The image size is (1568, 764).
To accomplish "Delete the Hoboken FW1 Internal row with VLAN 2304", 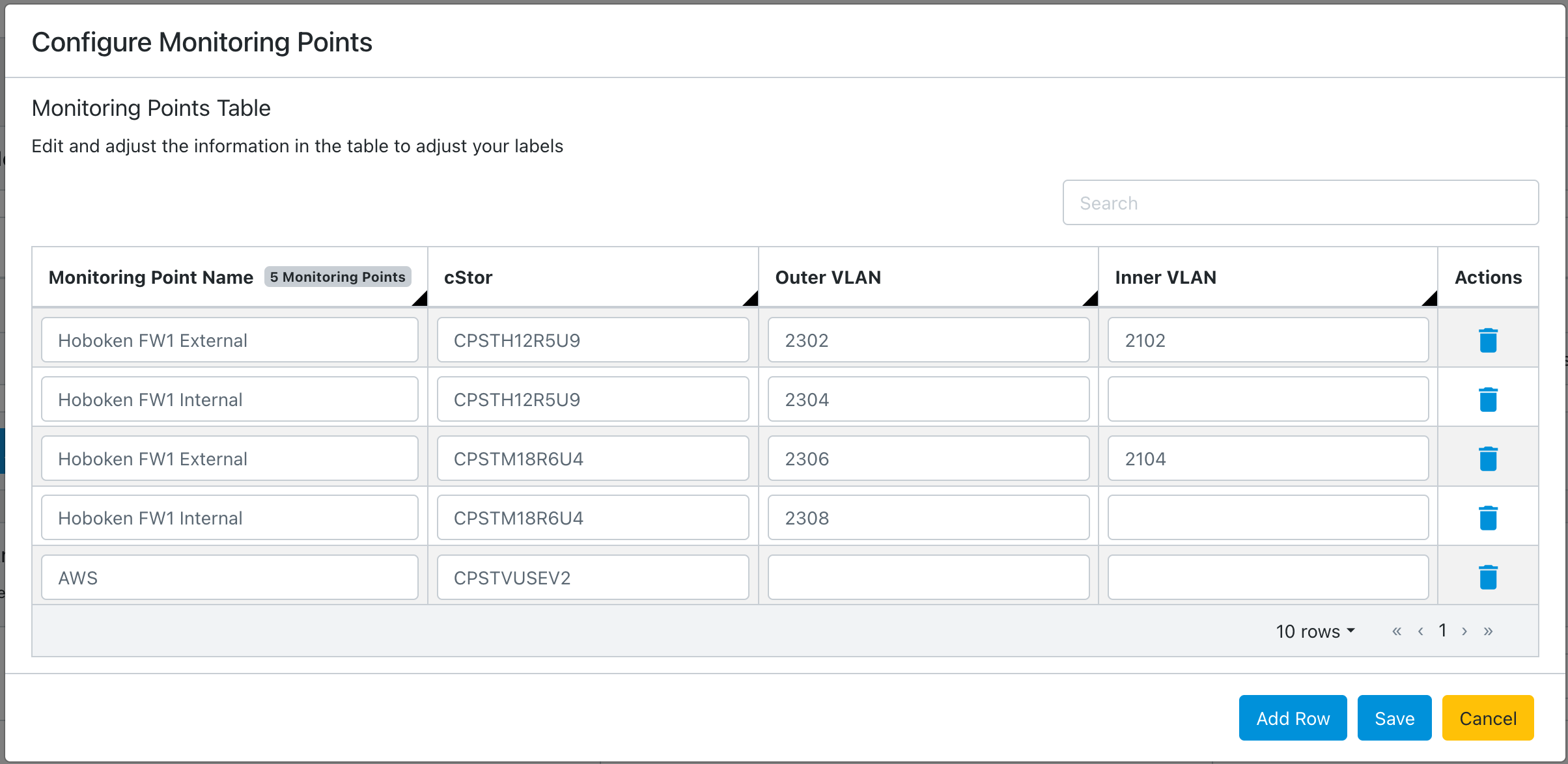I will (x=1488, y=400).
